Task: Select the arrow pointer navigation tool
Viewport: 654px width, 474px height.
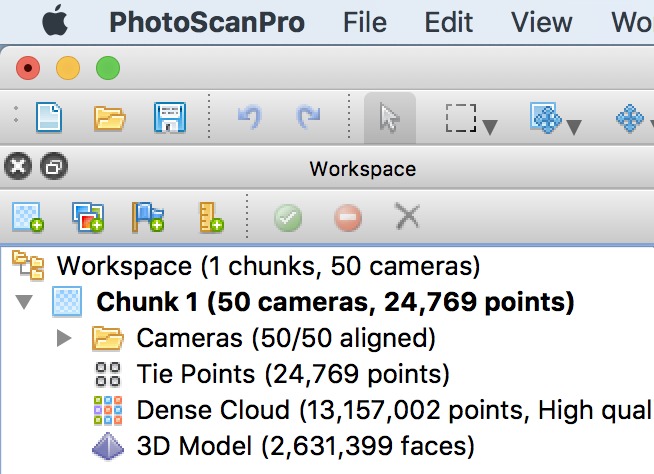Action: click(x=389, y=118)
